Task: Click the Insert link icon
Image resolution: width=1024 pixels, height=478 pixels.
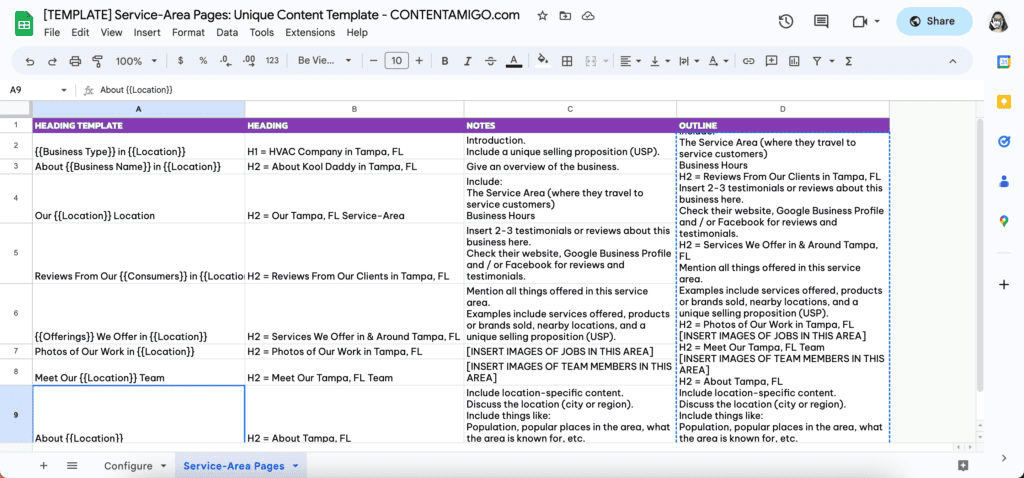Action: (748, 61)
